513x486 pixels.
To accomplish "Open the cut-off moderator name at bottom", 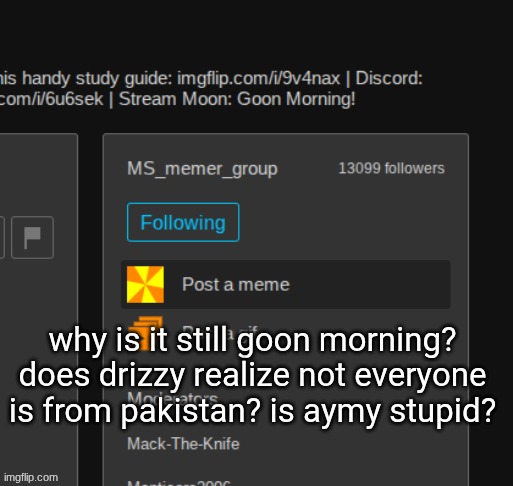I will pos(179,483).
